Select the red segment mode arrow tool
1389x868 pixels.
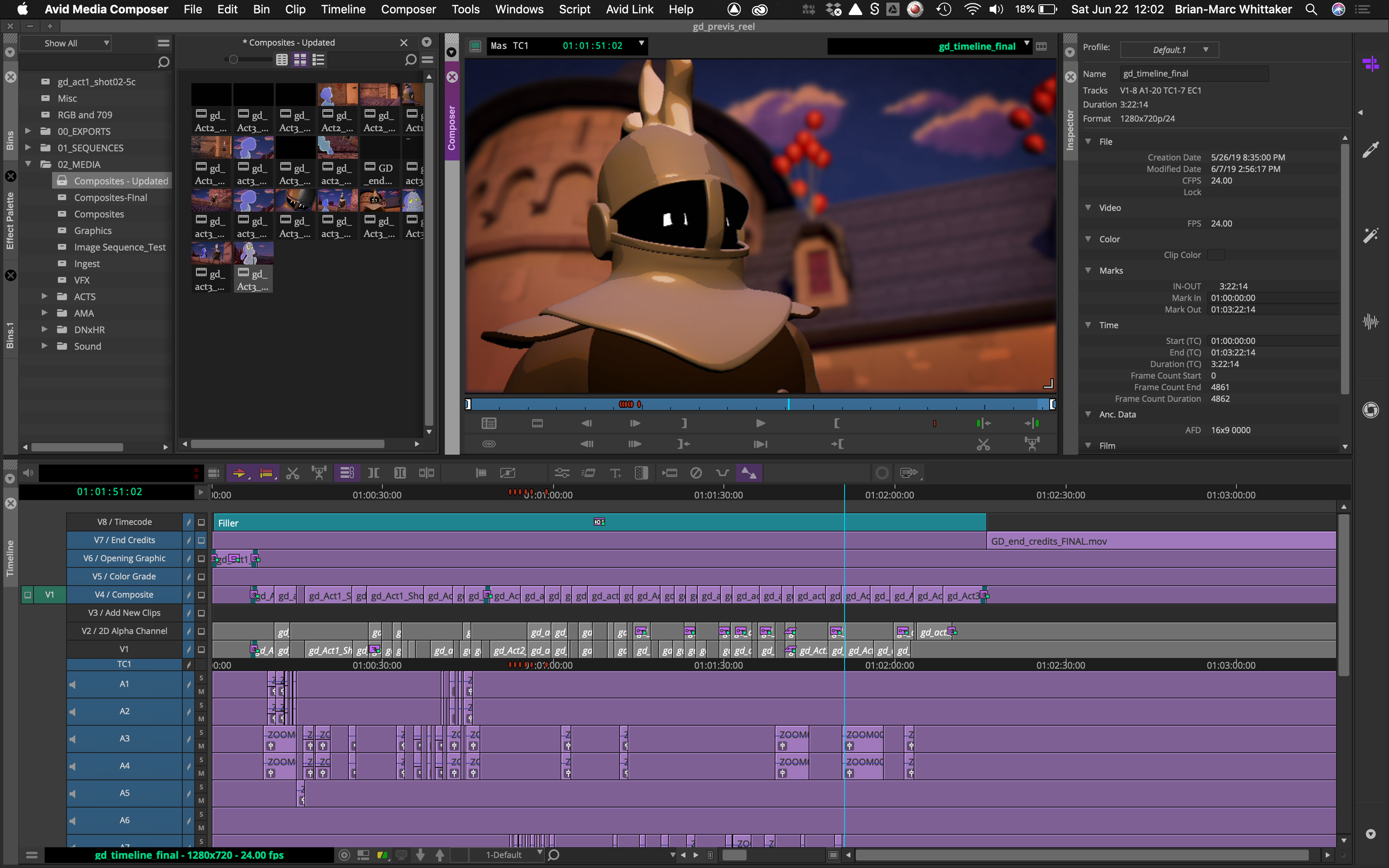(x=239, y=473)
